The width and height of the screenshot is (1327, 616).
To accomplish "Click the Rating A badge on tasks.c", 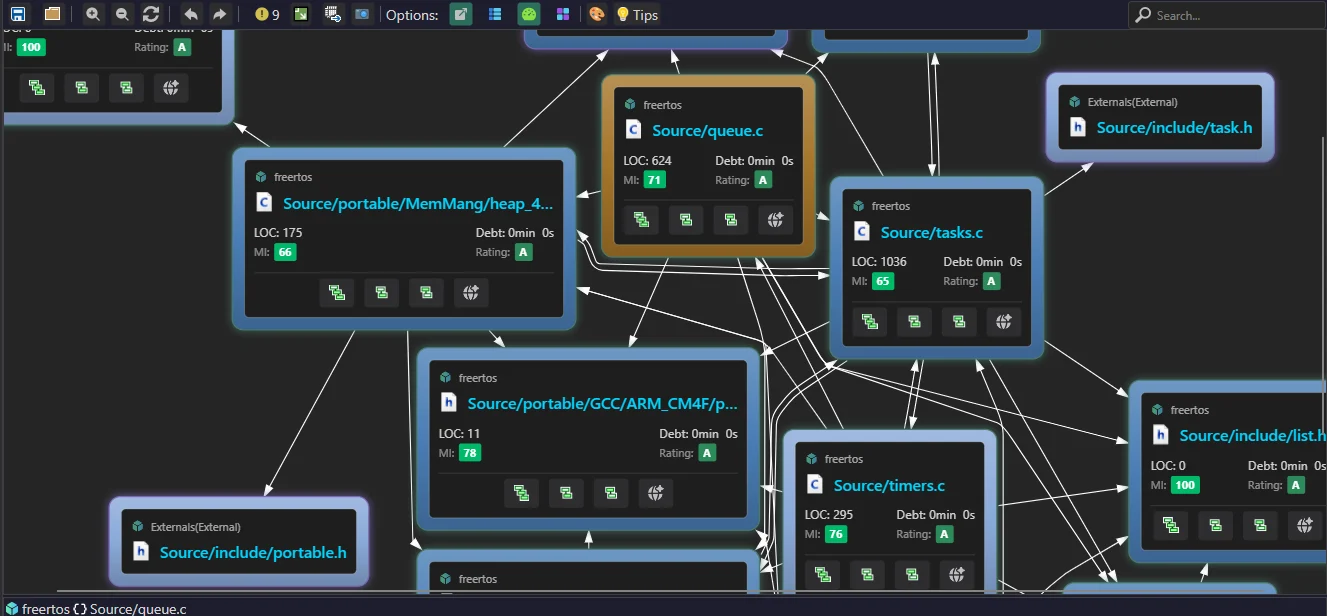I will tap(991, 282).
